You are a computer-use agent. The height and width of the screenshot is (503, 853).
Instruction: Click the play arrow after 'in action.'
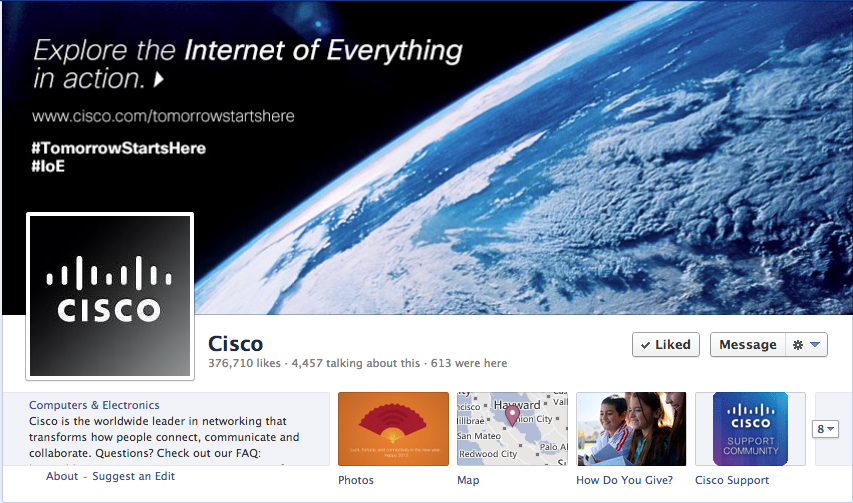coord(158,80)
